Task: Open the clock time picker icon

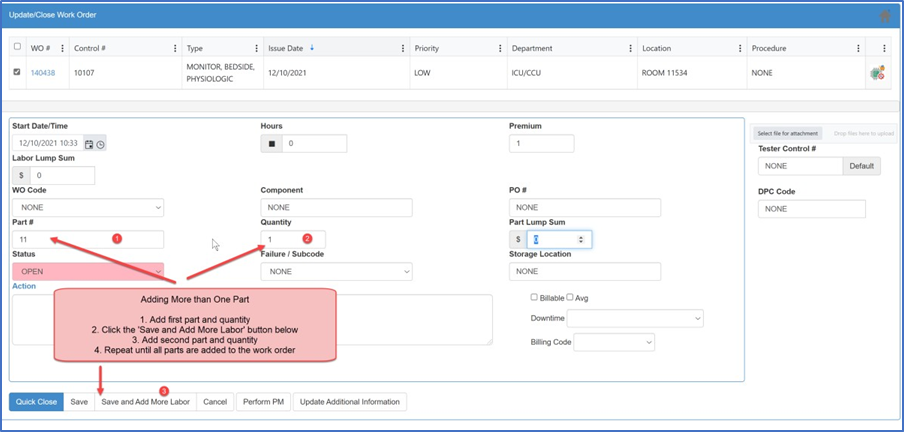Action: point(100,144)
